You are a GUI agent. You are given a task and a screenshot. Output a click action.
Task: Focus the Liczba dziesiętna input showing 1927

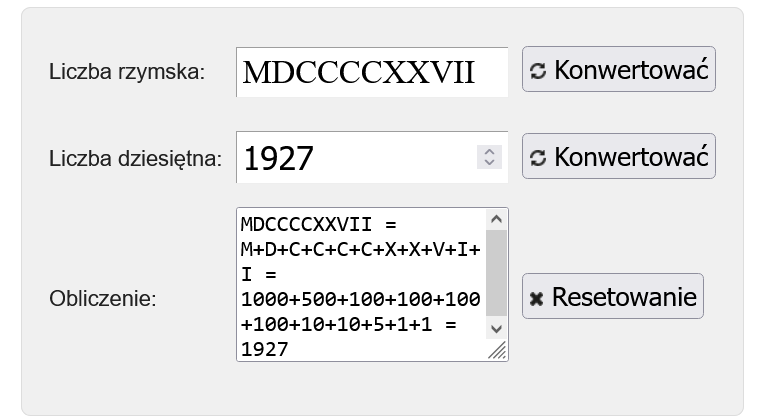click(350, 158)
